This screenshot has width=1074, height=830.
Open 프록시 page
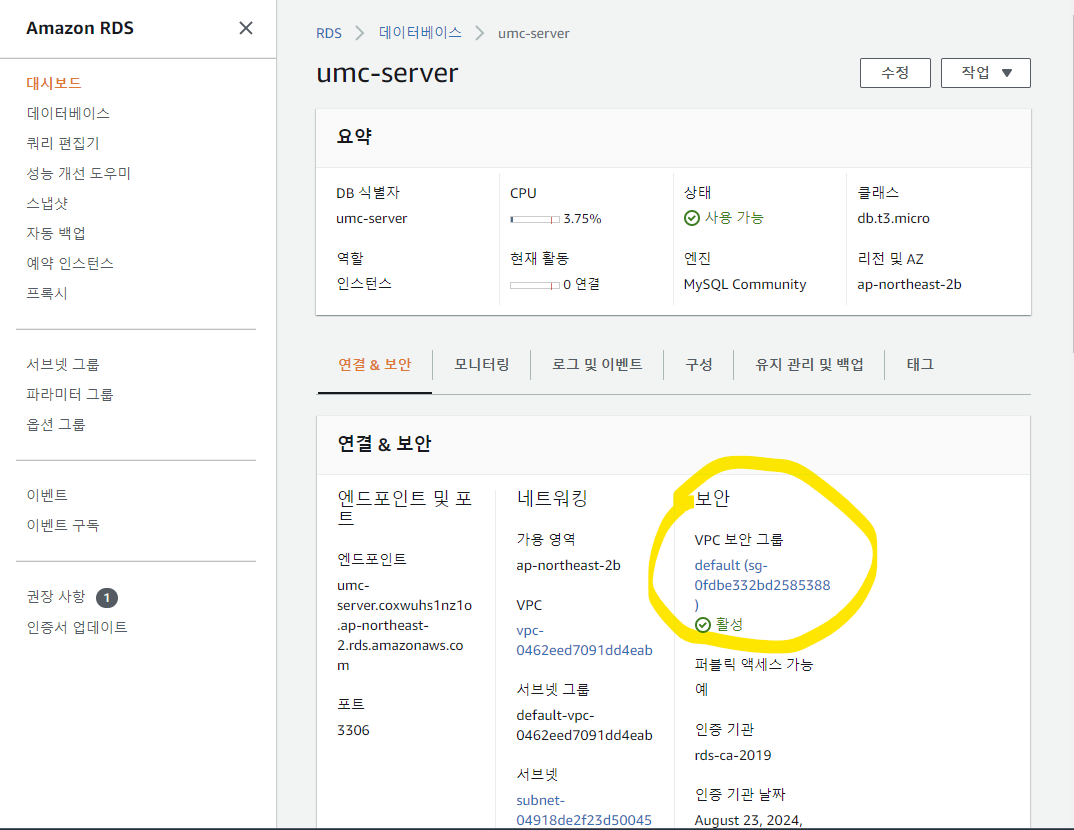47,293
